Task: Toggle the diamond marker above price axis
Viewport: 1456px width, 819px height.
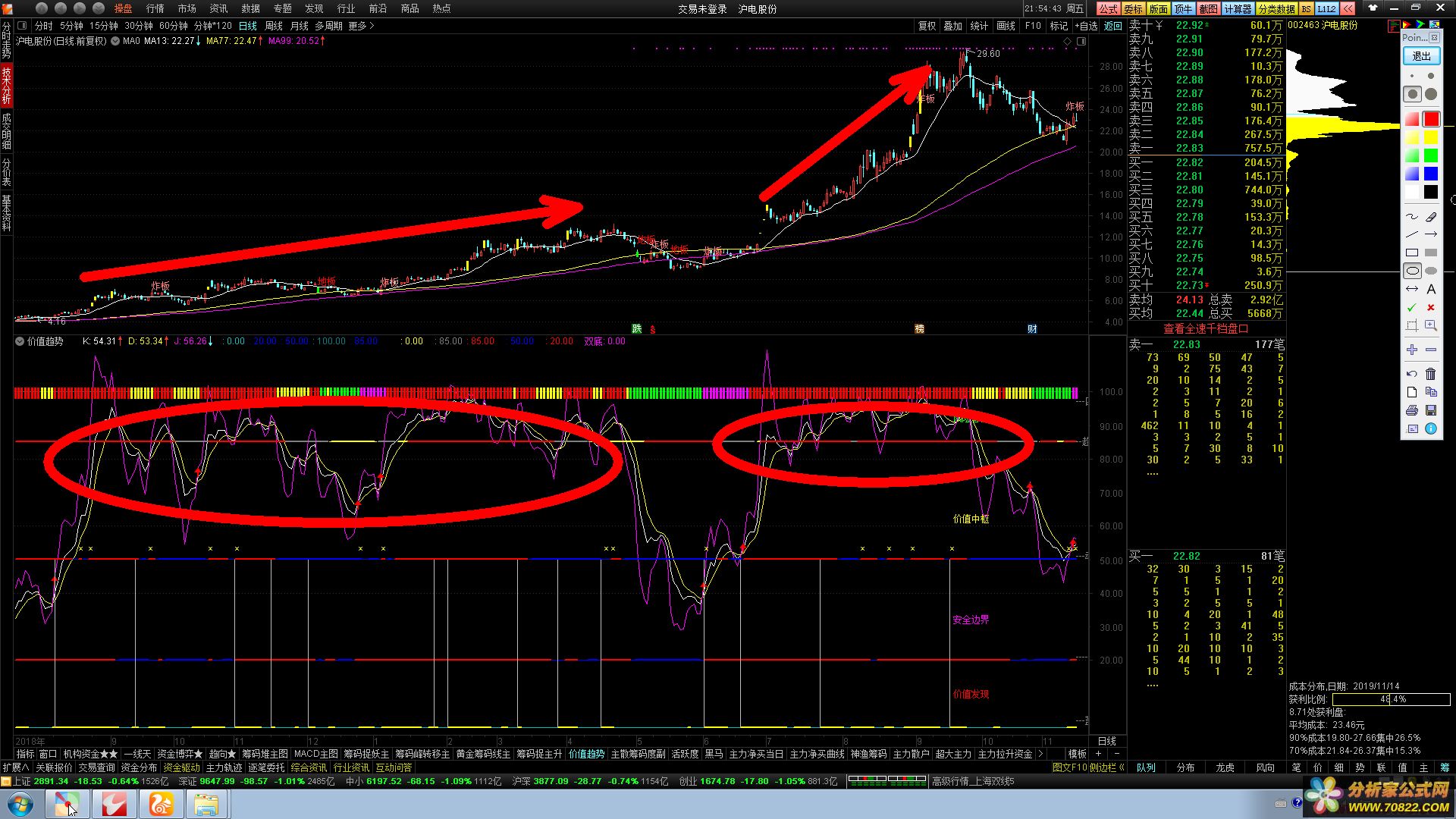Action: click(1068, 41)
